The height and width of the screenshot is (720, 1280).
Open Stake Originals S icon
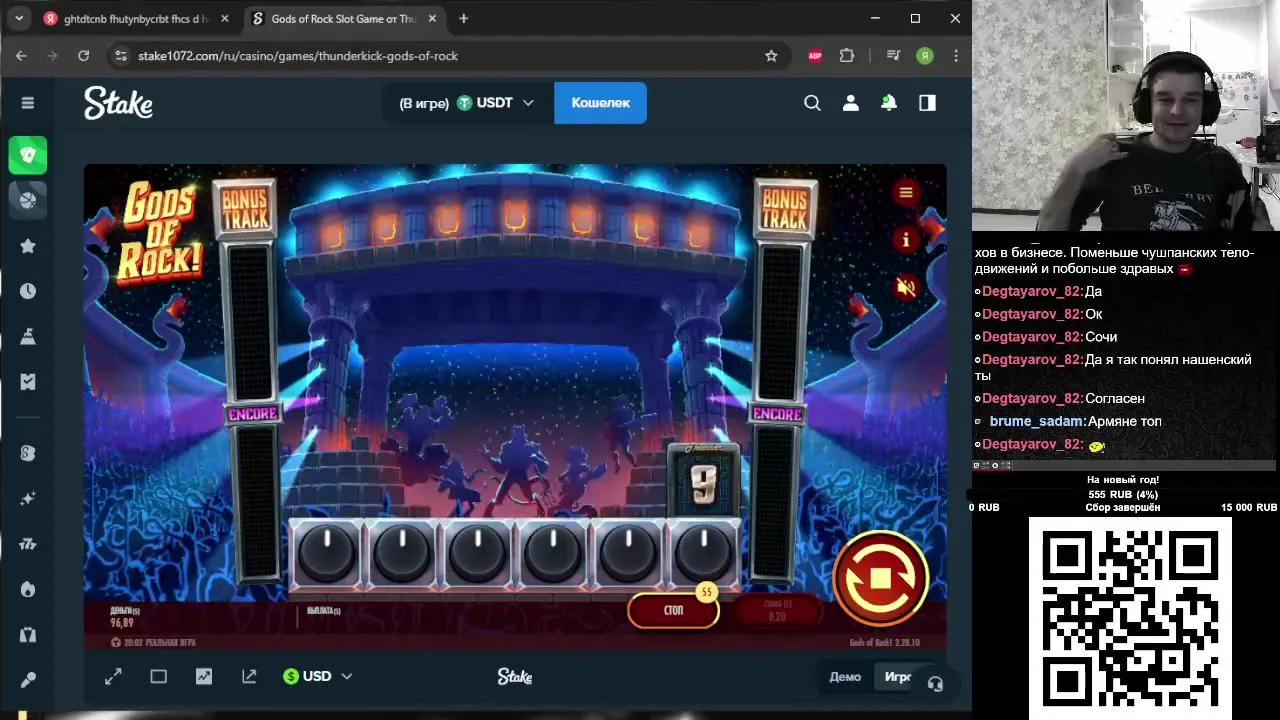click(28, 453)
